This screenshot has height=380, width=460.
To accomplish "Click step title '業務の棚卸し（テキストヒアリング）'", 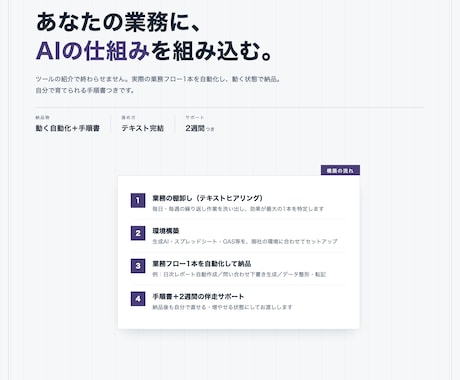I will [208, 198].
